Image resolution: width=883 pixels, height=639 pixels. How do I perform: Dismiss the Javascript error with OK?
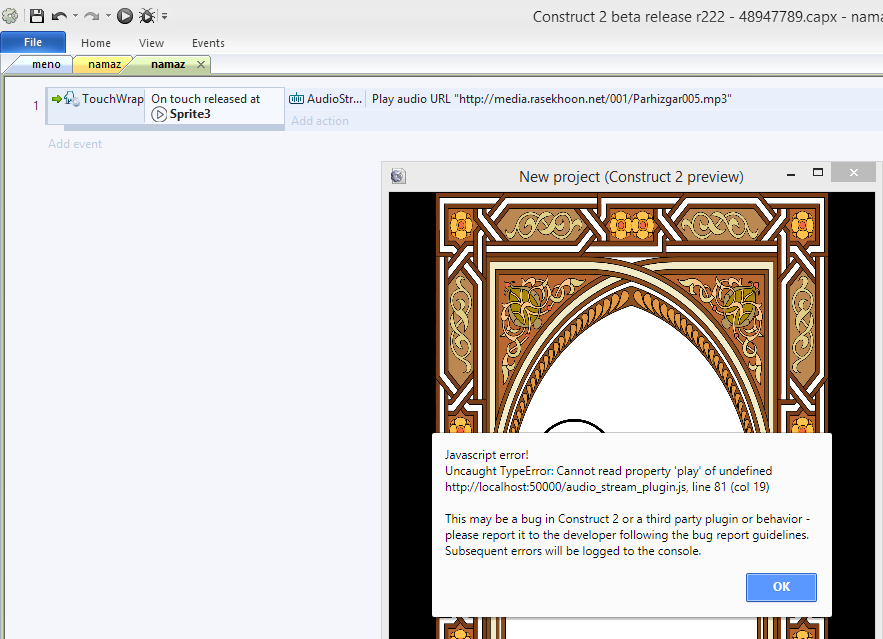[x=781, y=587]
